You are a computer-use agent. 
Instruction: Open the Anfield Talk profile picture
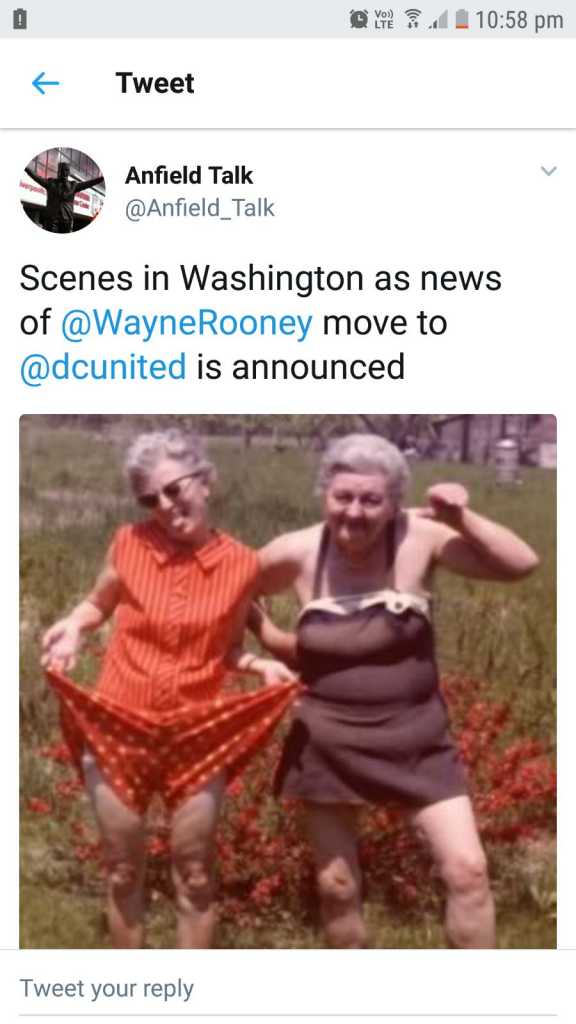63,190
